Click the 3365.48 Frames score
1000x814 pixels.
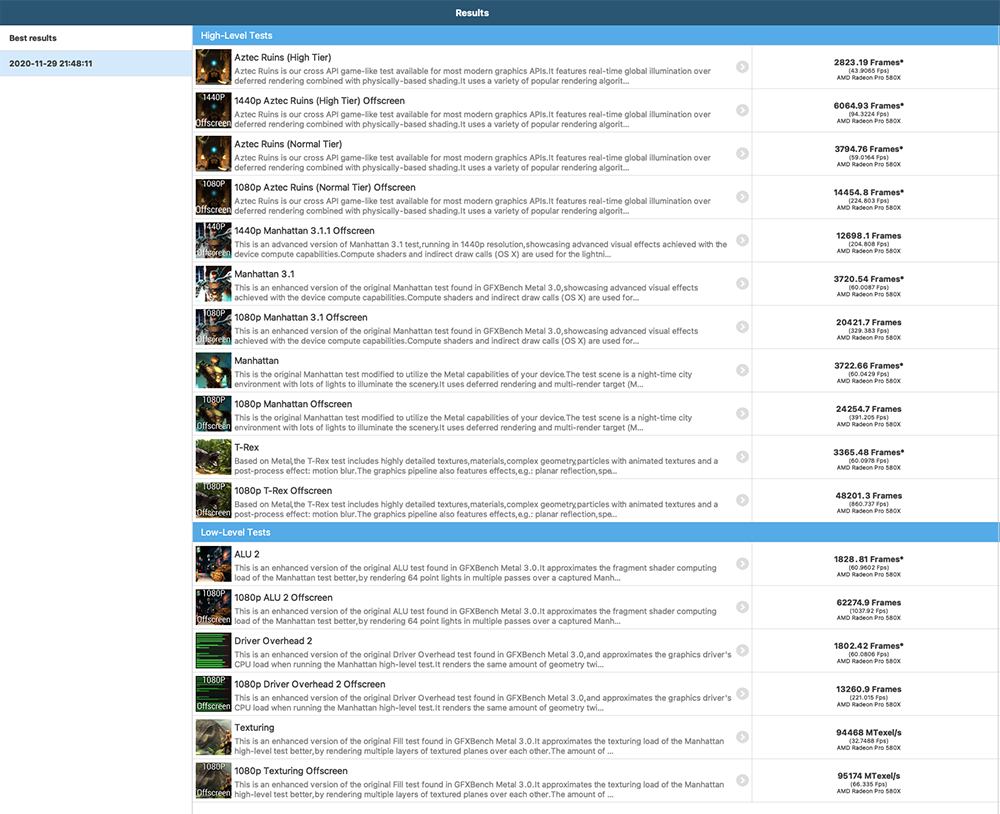tap(869, 453)
